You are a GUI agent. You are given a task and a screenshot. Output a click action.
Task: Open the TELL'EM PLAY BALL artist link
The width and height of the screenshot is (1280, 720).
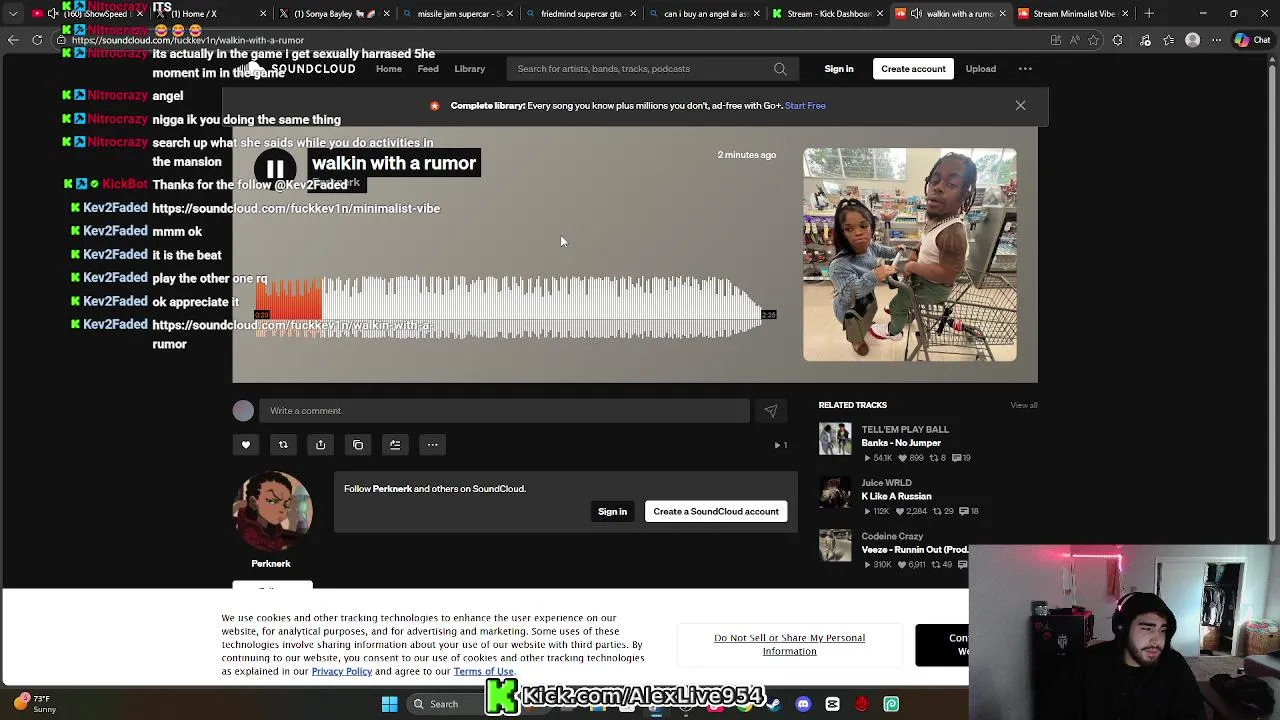coord(905,430)
